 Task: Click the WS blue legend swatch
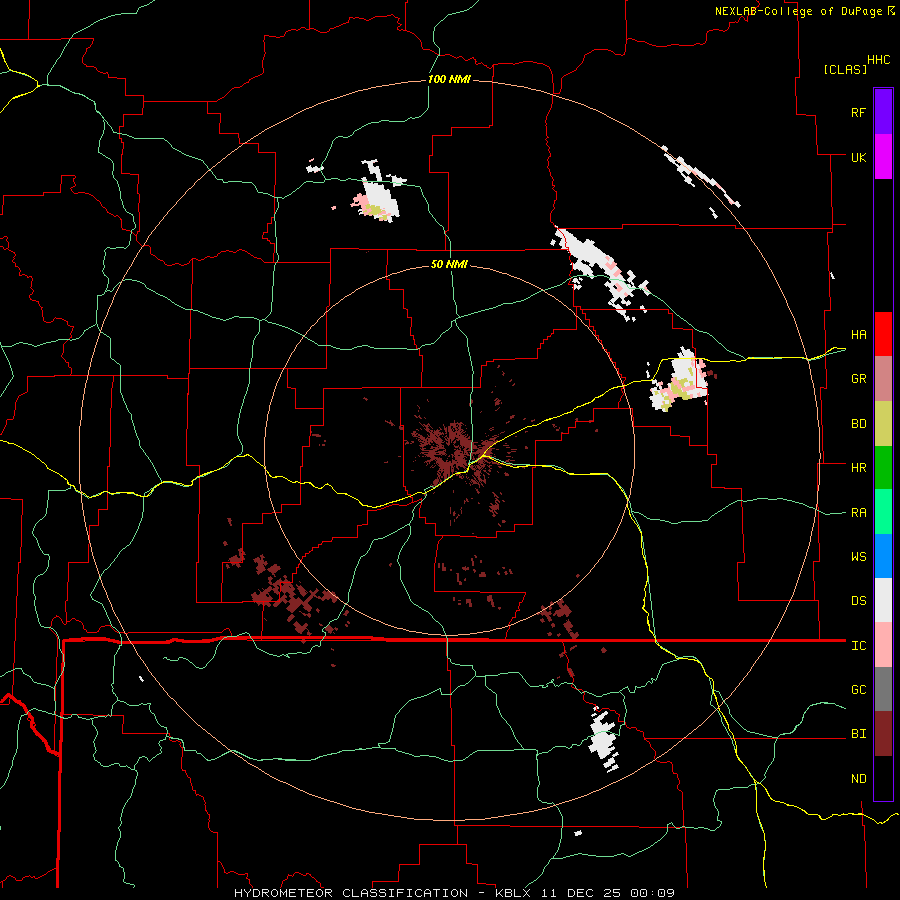click(883, 556)
